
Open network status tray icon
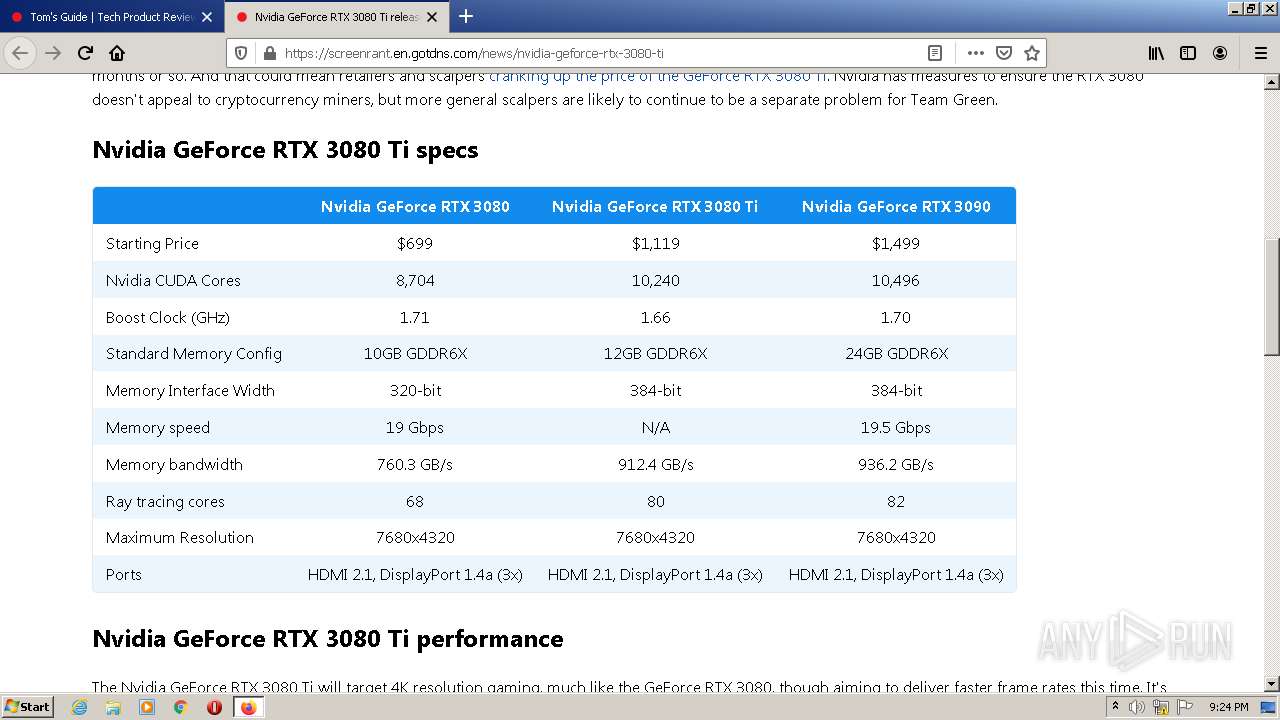[x=1161, y=707]
